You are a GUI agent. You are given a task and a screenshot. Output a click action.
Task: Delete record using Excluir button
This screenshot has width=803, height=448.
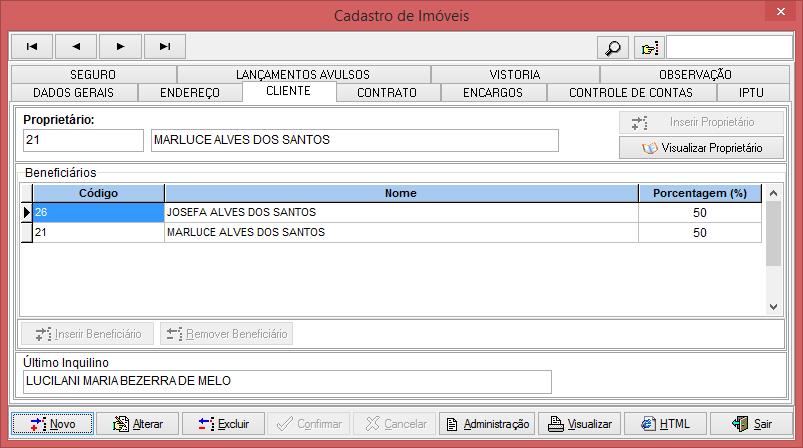coord(224,424)
